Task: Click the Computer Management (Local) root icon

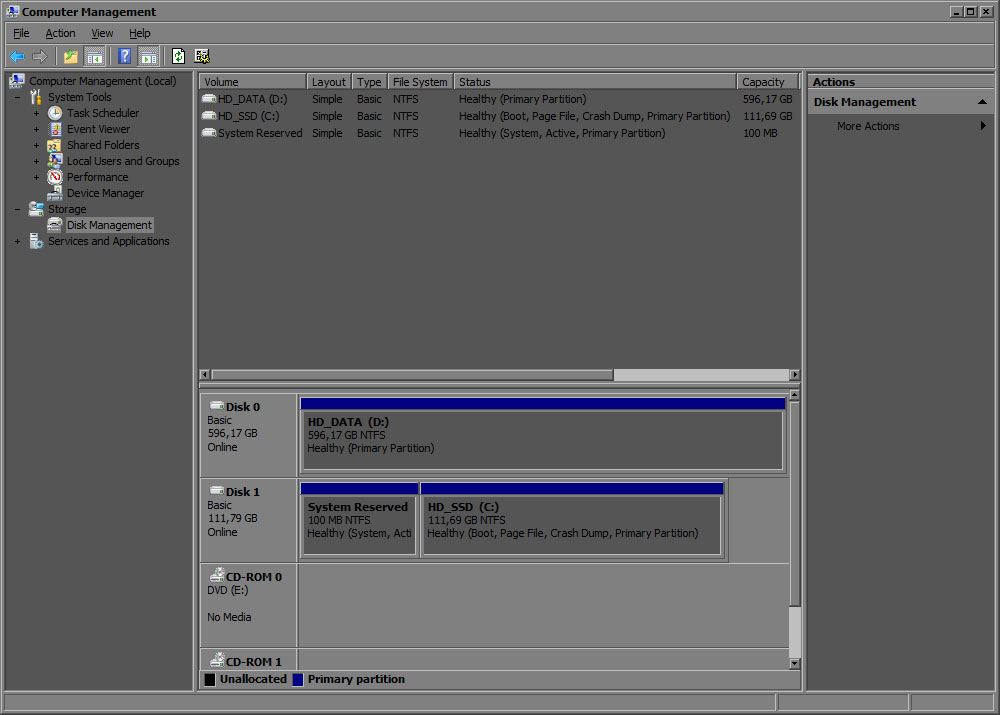Action: 17,80
